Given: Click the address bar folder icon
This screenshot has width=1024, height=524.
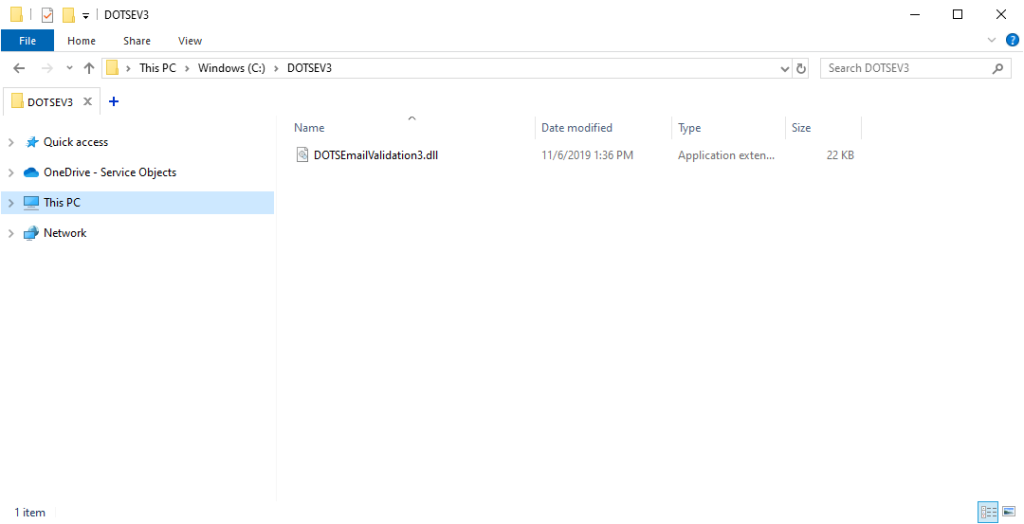Looking at the screenshot, I should [112, 68].
